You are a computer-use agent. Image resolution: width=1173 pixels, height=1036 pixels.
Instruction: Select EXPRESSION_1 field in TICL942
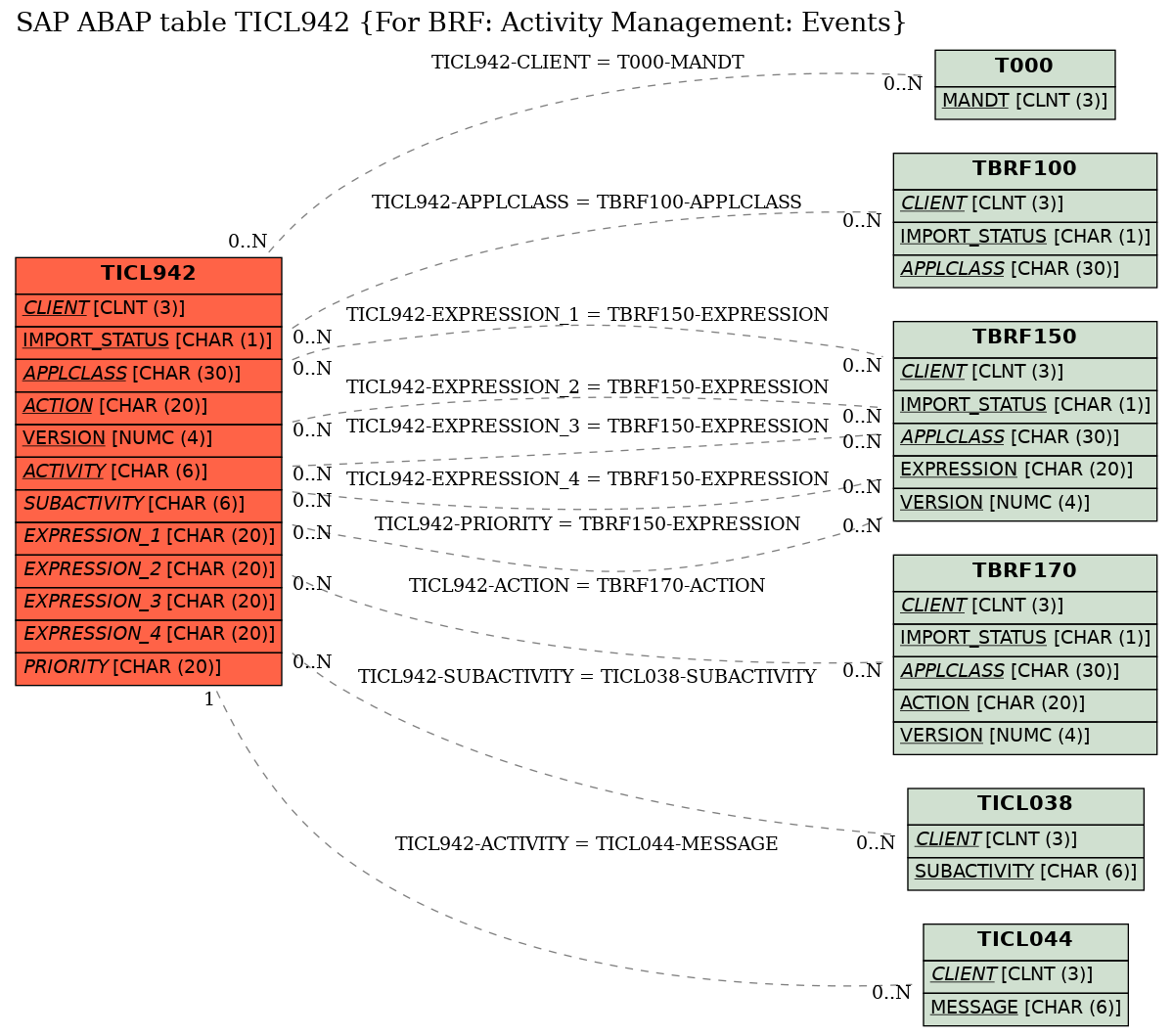(148, 537)
